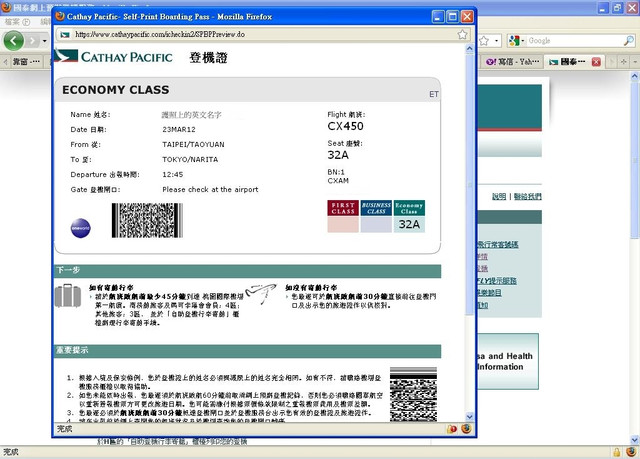Click 'Please check at the airport' text
Screen dimensions: 640x459
[x=210, y=190]
